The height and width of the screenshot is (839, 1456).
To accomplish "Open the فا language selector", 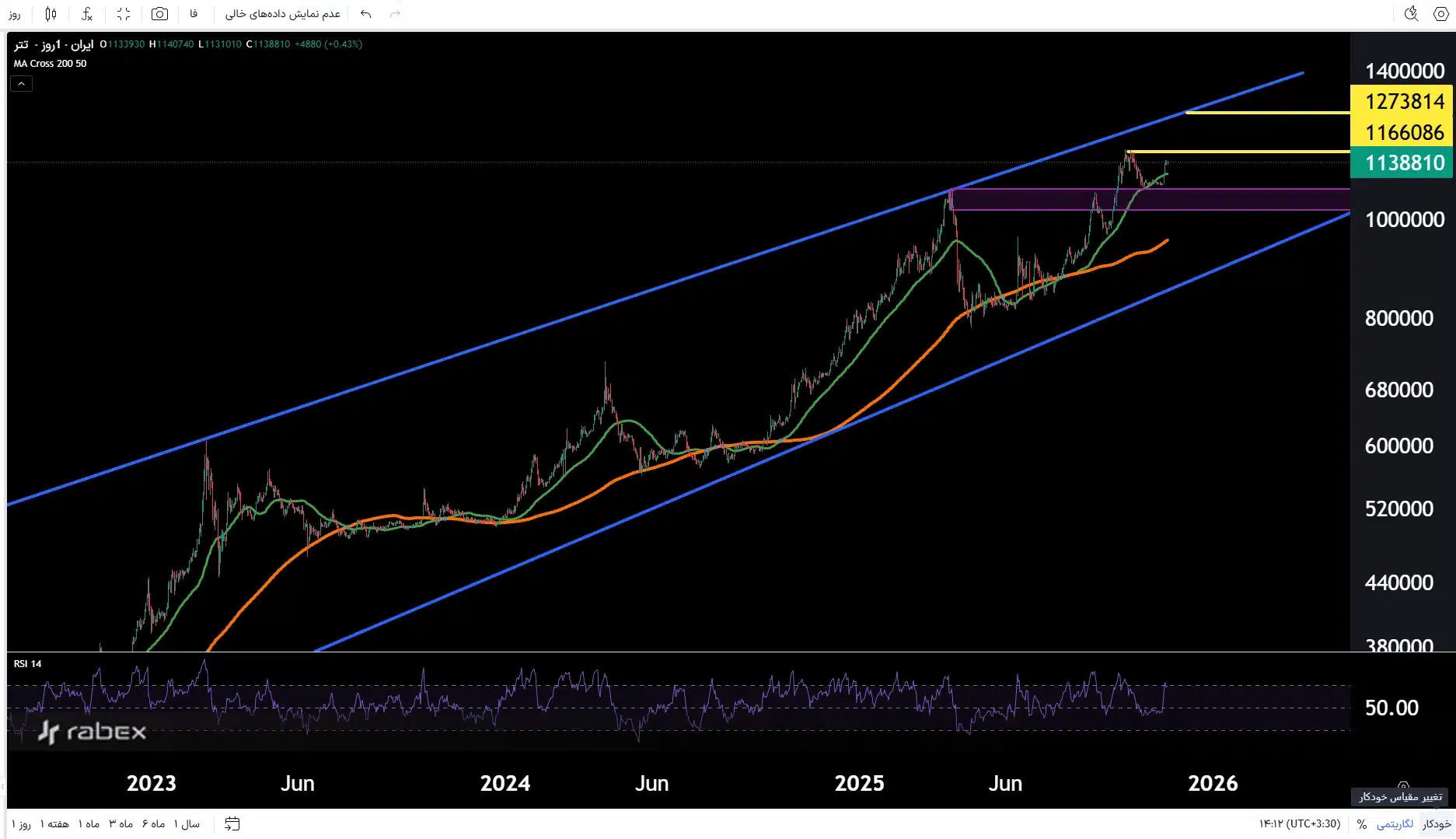I will [x=194, y=14].
